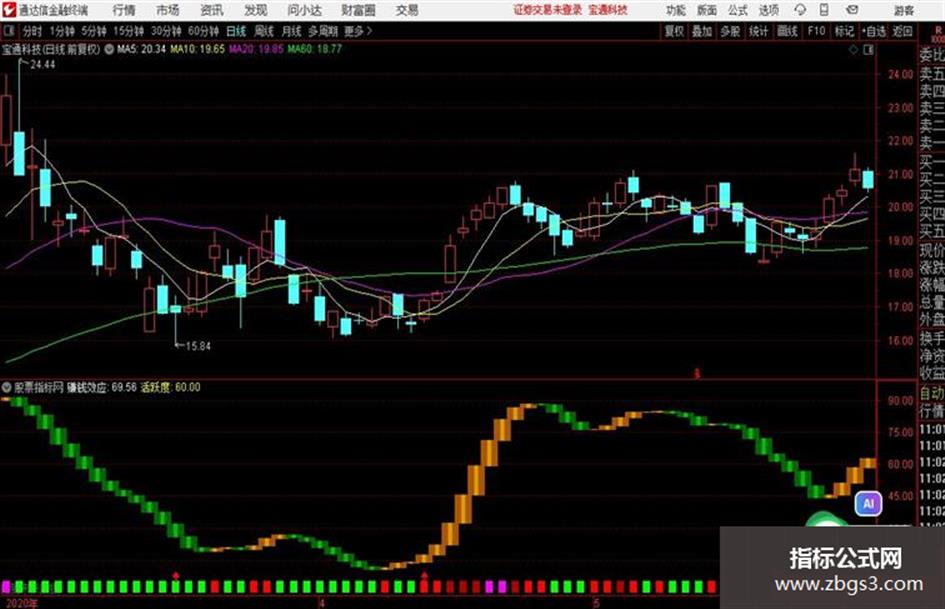Click the diamond icon above the chart
This screenshot has height=609, width=945.
[853, 50]
